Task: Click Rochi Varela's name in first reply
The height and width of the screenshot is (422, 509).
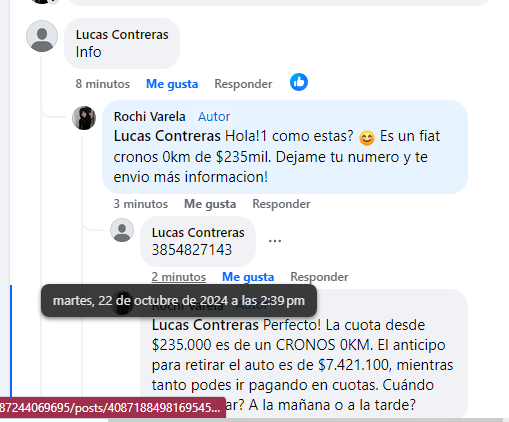Action: point(149,117)
